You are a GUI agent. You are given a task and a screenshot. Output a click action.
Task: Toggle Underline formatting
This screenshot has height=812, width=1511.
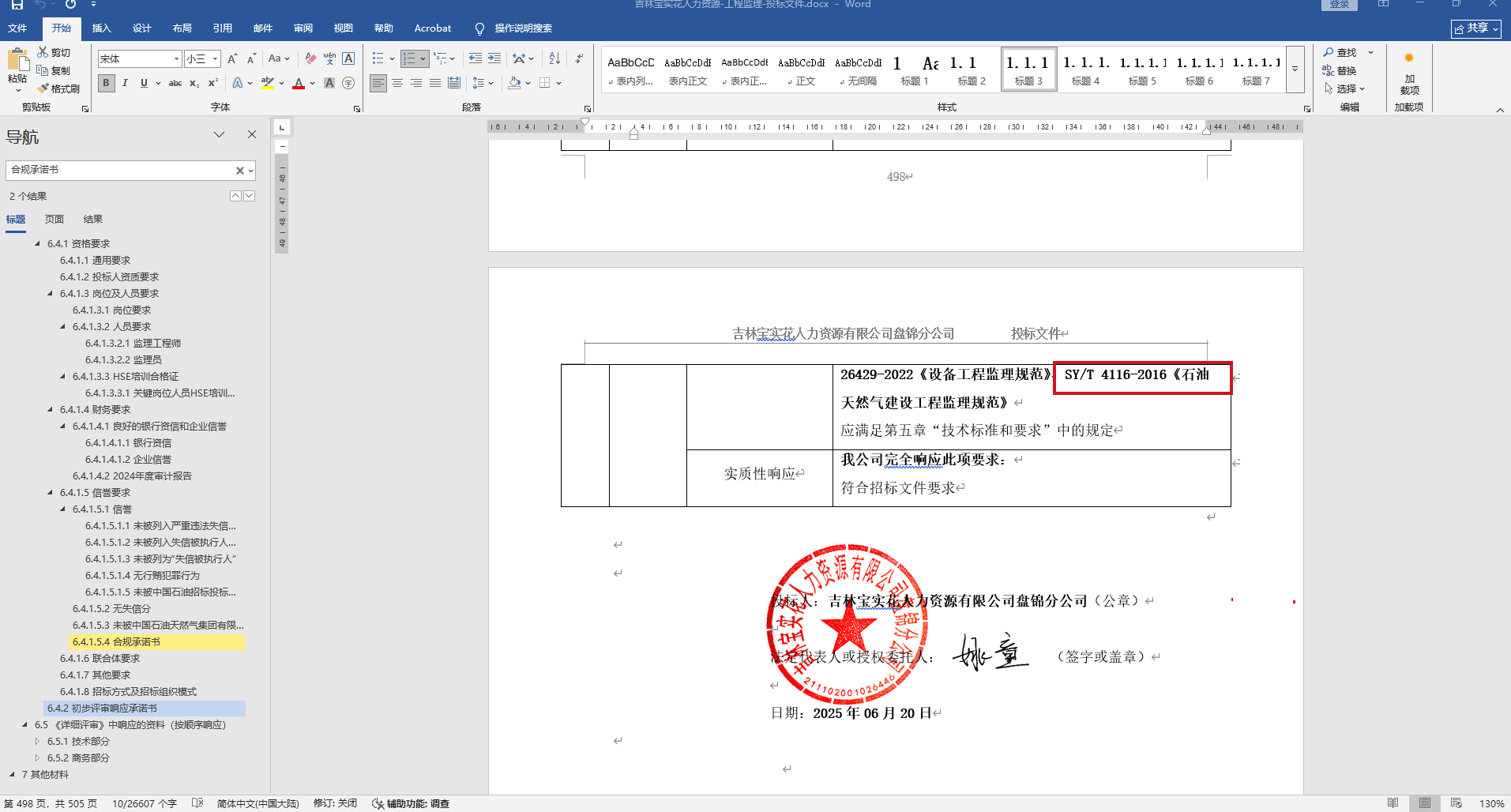(x=144, y=83)
